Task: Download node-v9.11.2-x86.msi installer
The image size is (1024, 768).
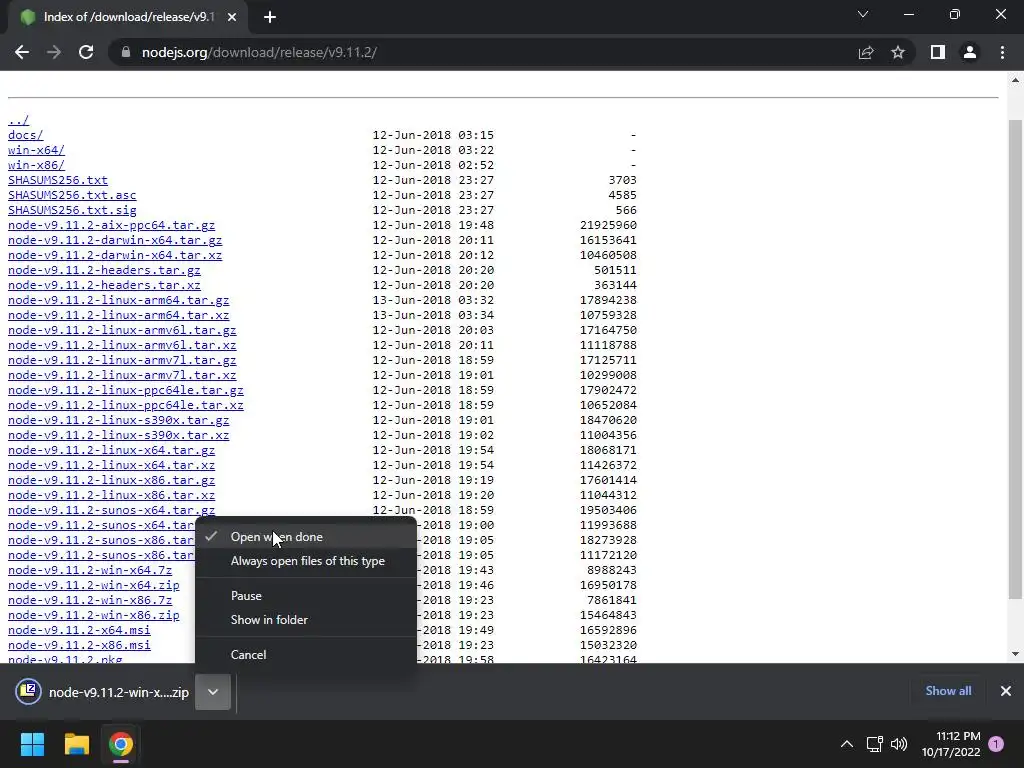Action: tap(80, 646)
